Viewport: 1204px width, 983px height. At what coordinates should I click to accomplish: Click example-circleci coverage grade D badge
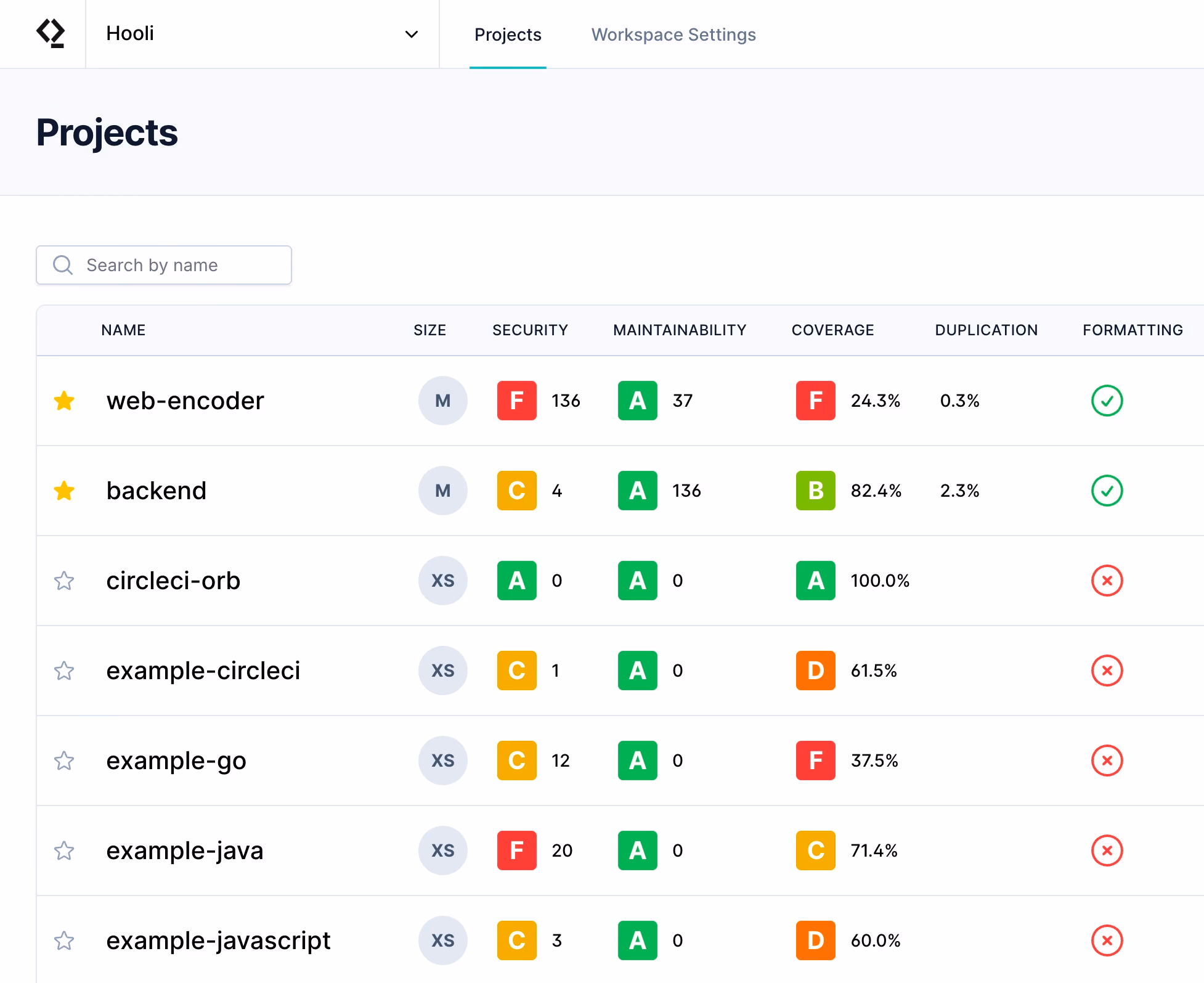point(815,671)
